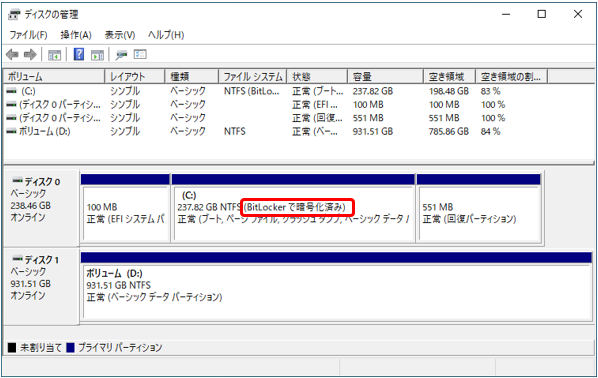
Task: Sort by the 空き領域 column header
Action: [450, 77]
